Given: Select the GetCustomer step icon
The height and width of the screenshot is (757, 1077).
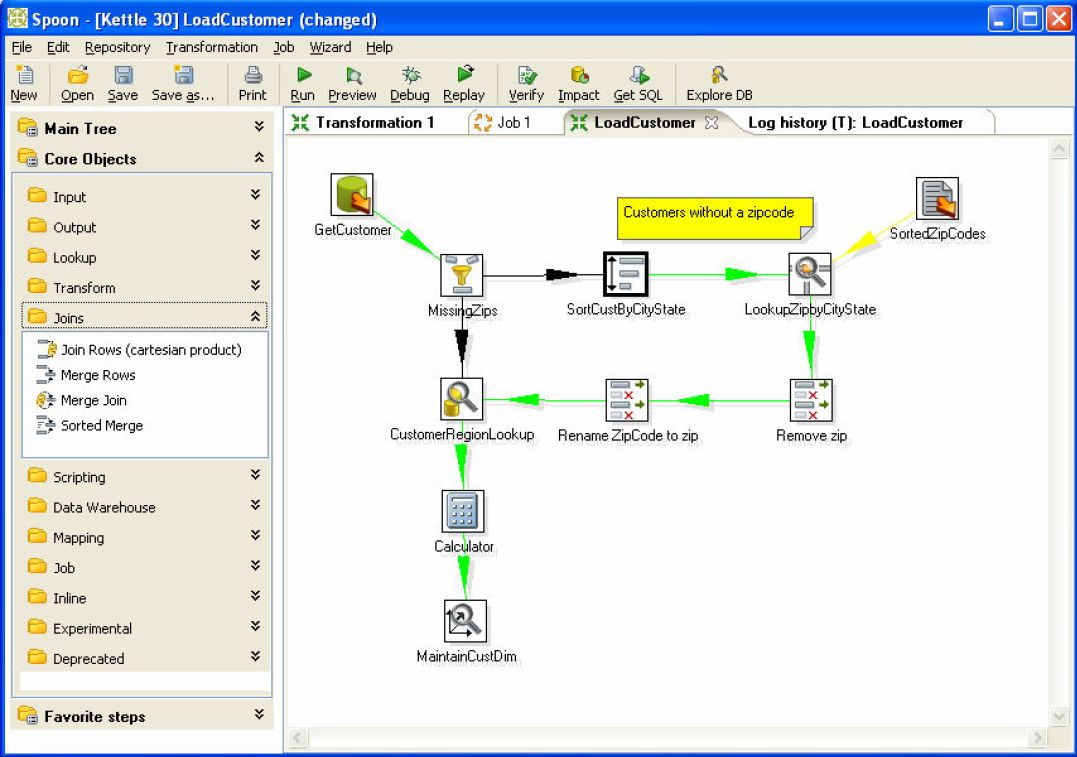Looking at the screenshot, I should pyautogui.click(x=352, y=195).
